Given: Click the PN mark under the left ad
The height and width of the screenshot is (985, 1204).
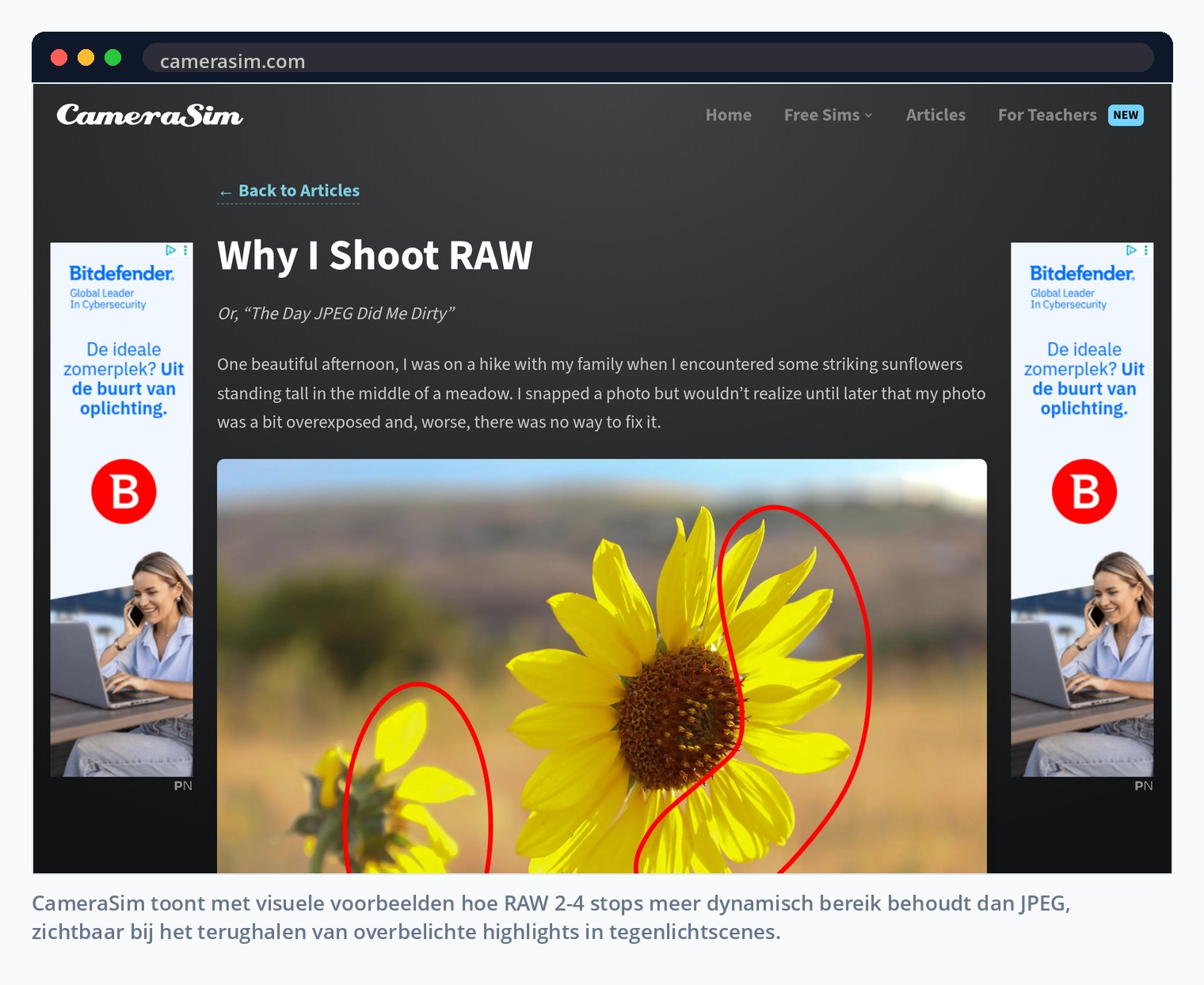Looking at the screenshot, I should pos(183,785).
